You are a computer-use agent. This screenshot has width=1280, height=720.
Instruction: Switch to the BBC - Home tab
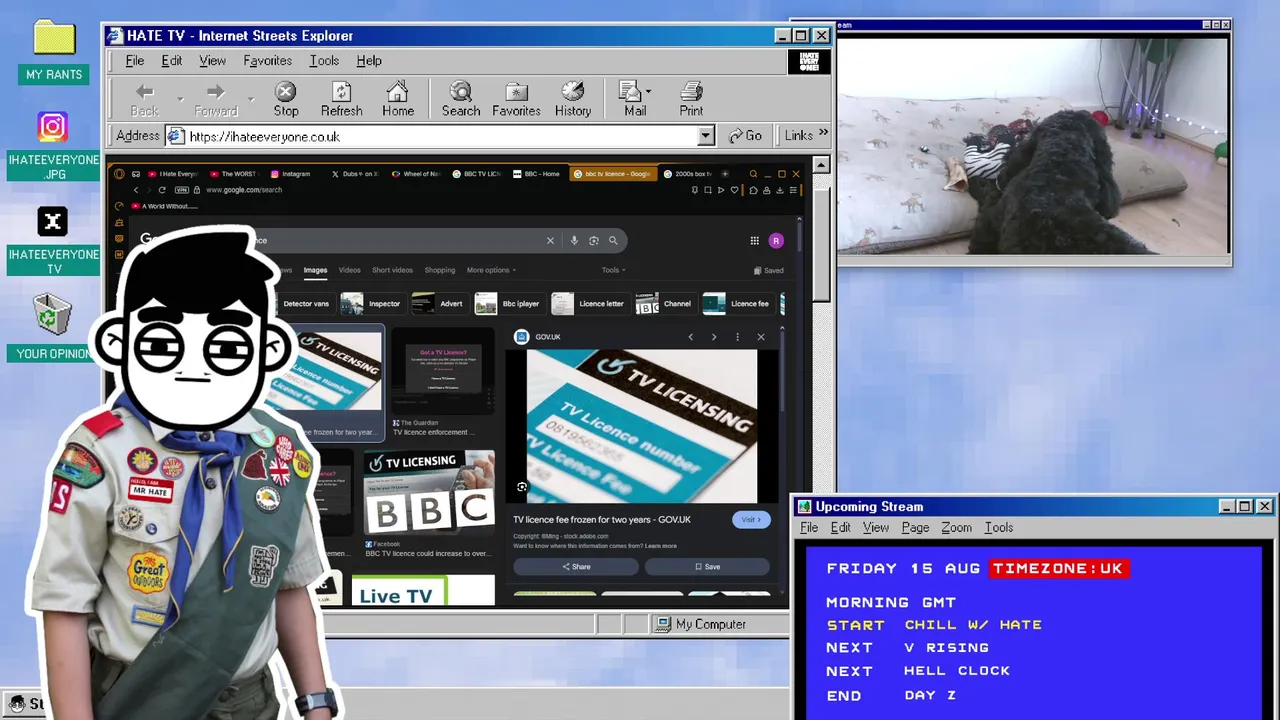[537, 174]
